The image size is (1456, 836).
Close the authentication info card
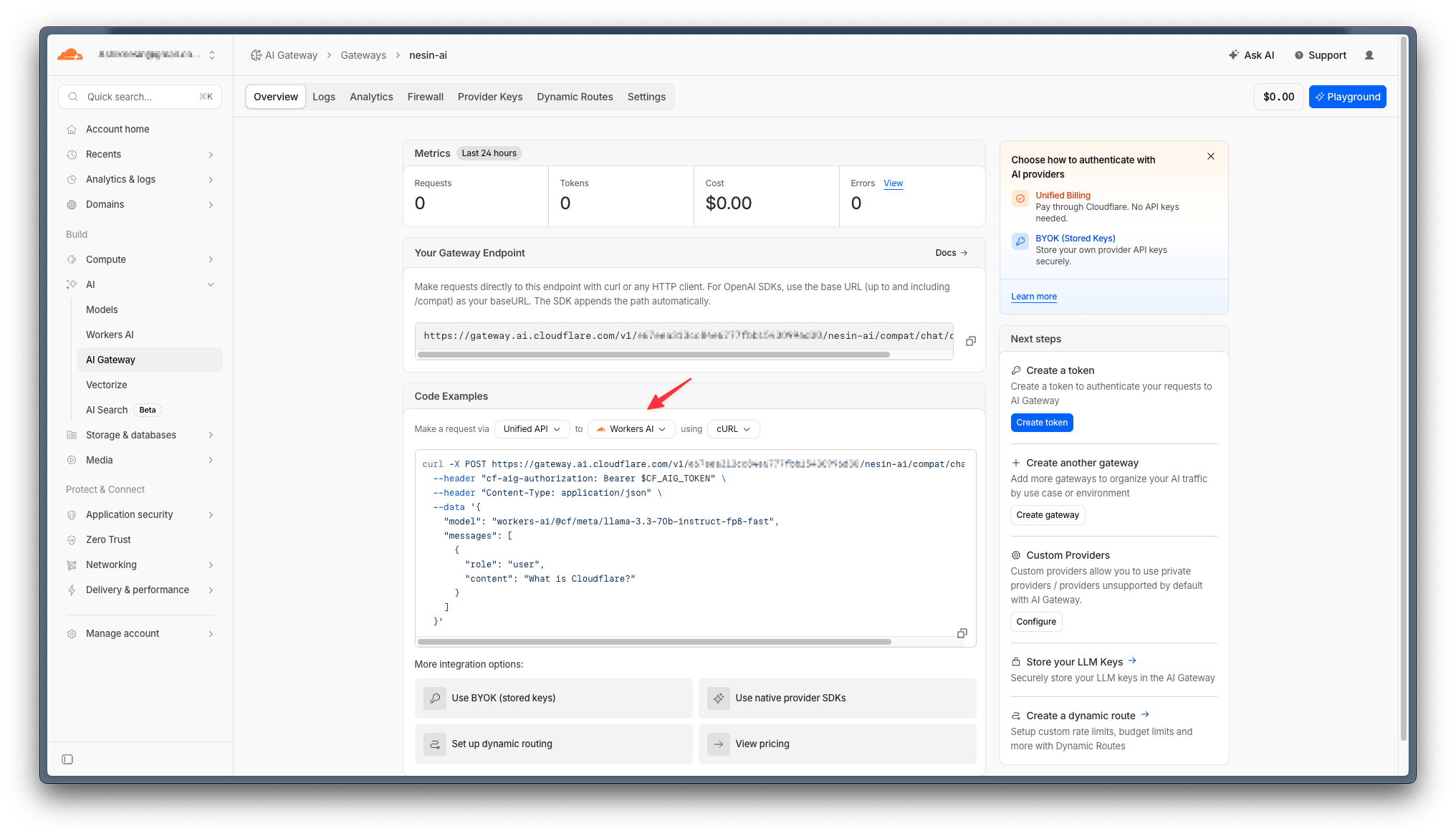tap(1210, 156)
